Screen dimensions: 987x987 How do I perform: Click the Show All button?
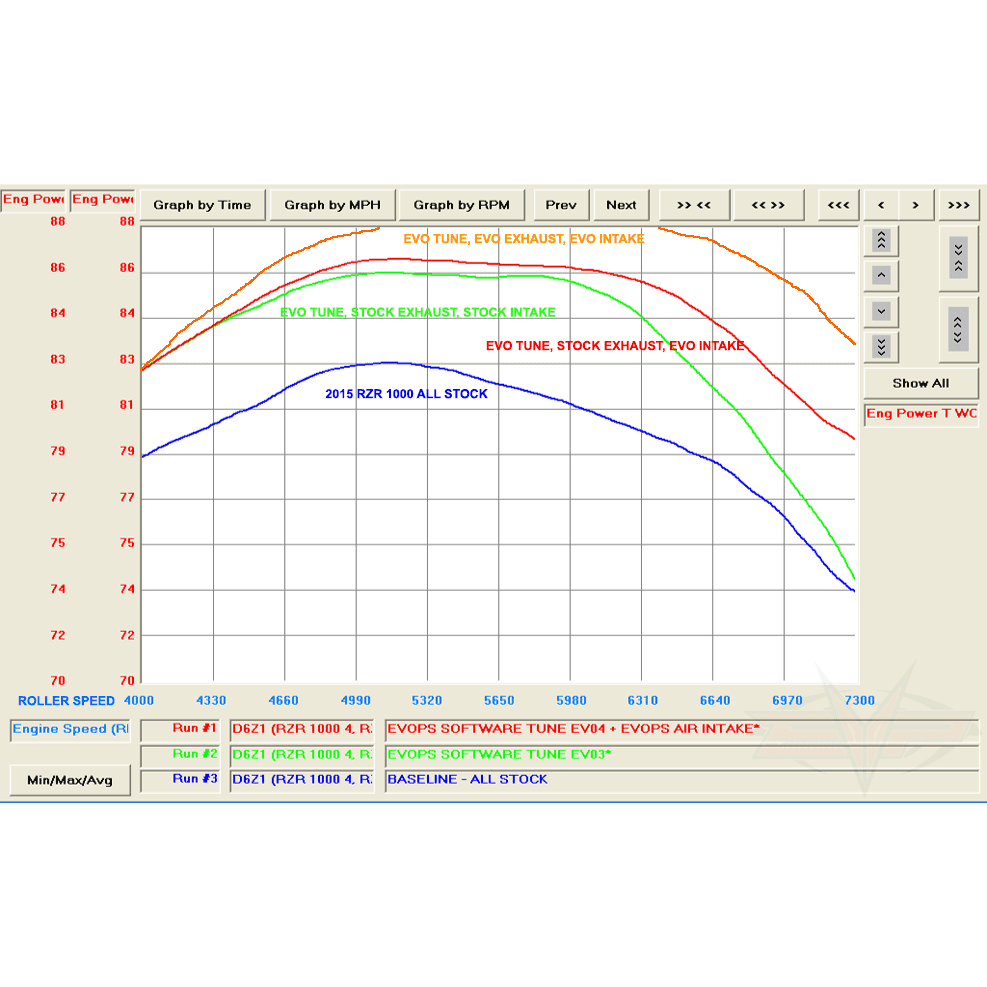(920, 382)
